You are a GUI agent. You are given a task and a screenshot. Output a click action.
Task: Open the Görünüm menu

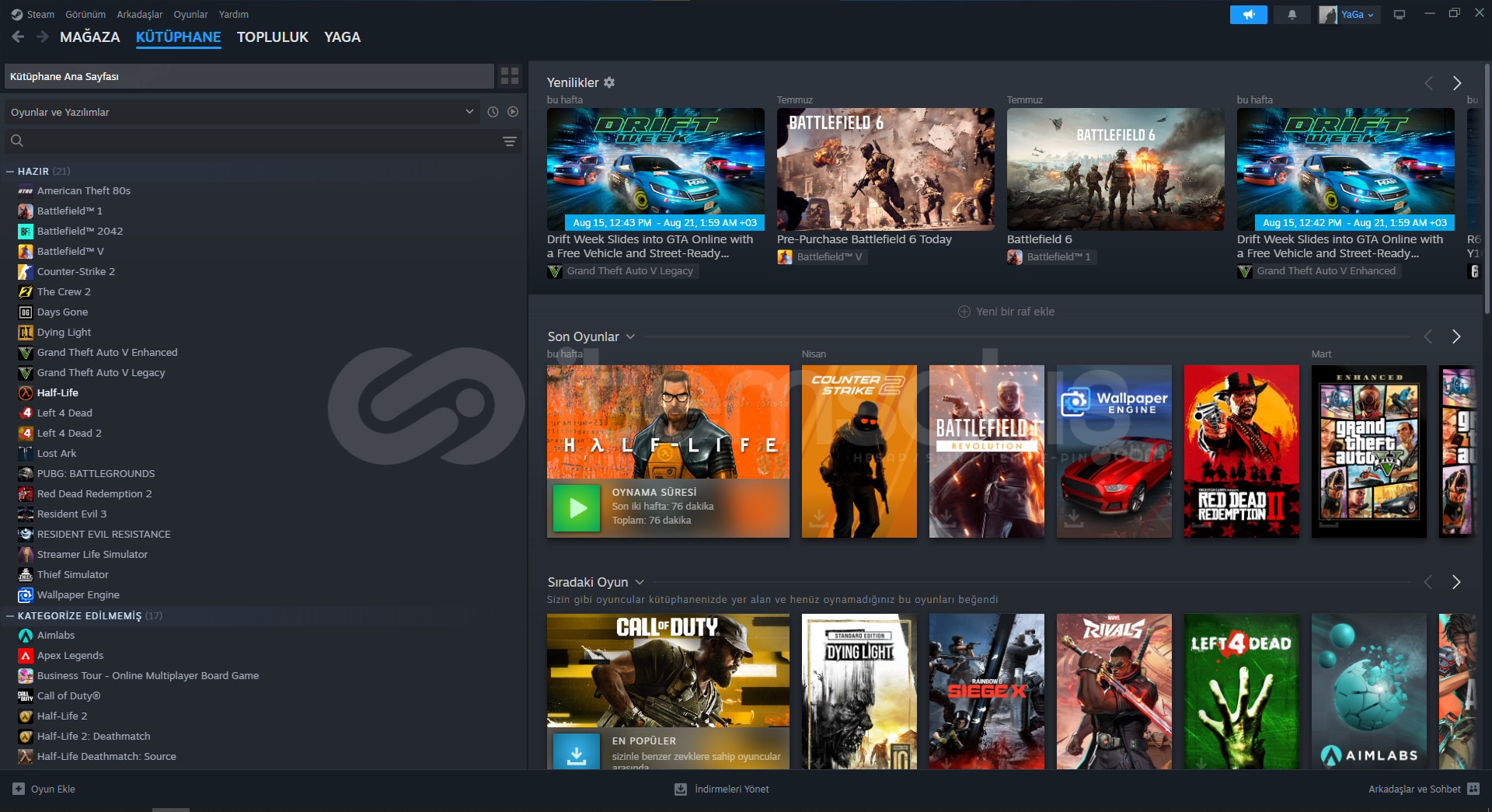(x=85, y=14)
